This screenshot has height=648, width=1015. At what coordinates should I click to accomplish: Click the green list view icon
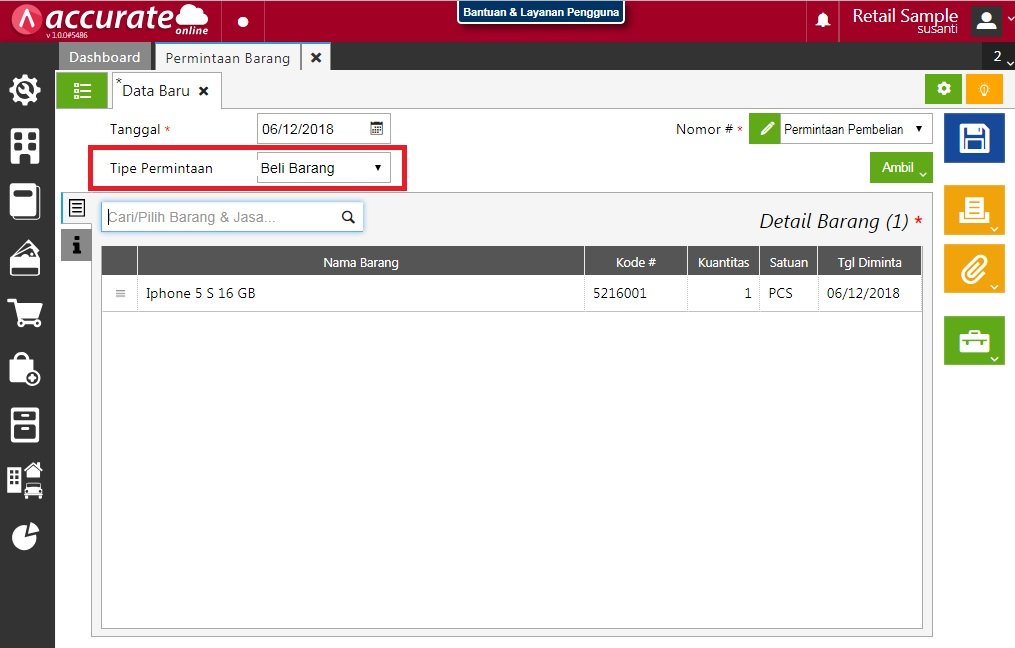click(x=82, y=91)
